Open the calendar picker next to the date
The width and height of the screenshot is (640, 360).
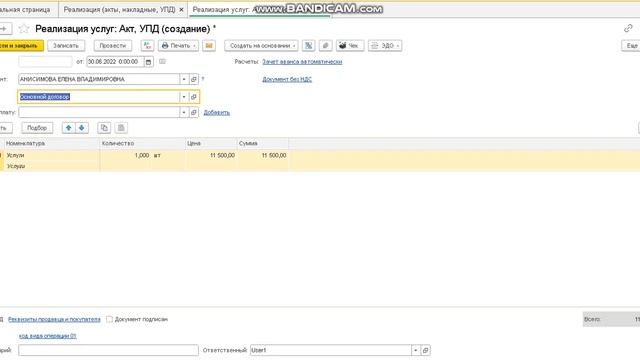149,62
